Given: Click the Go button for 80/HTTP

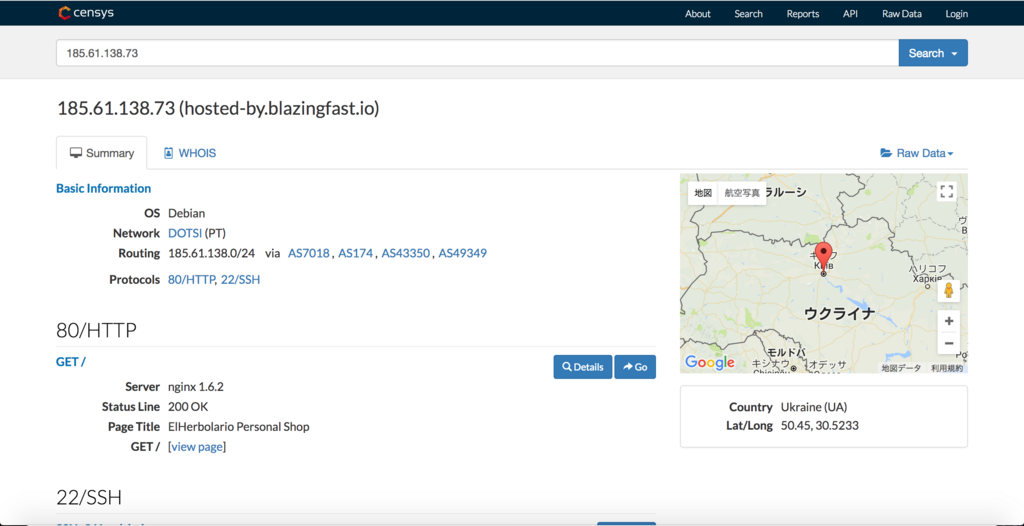Looking at the screenshot, I should pyautogui.click(x=635, y=367).
